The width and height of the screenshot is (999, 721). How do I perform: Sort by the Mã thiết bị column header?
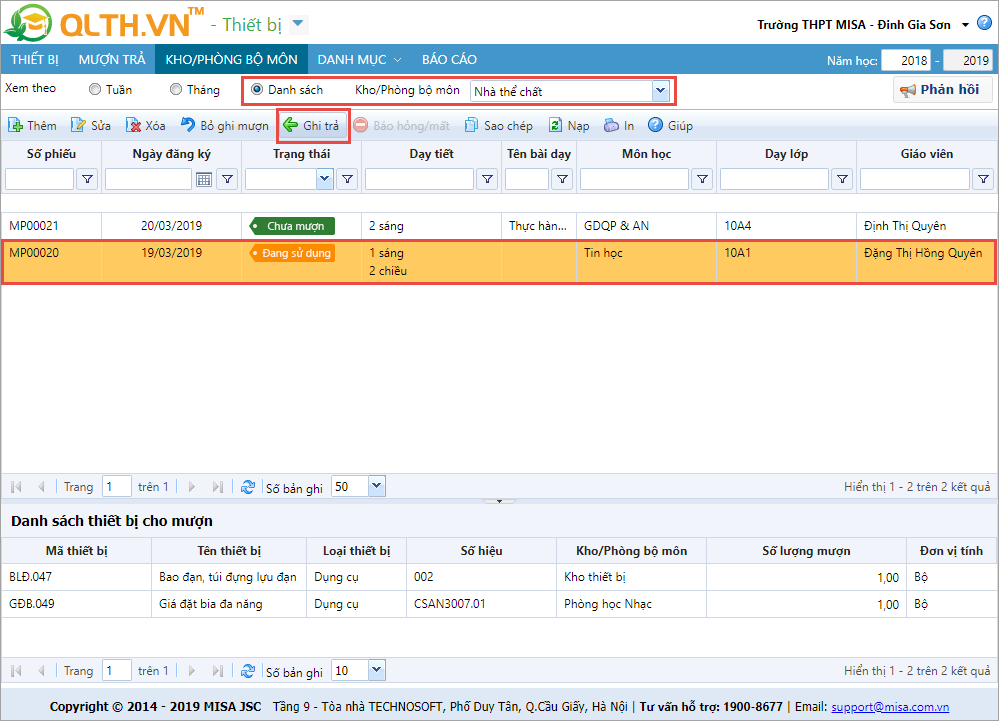pyautogui.click(x=76, y=551)
